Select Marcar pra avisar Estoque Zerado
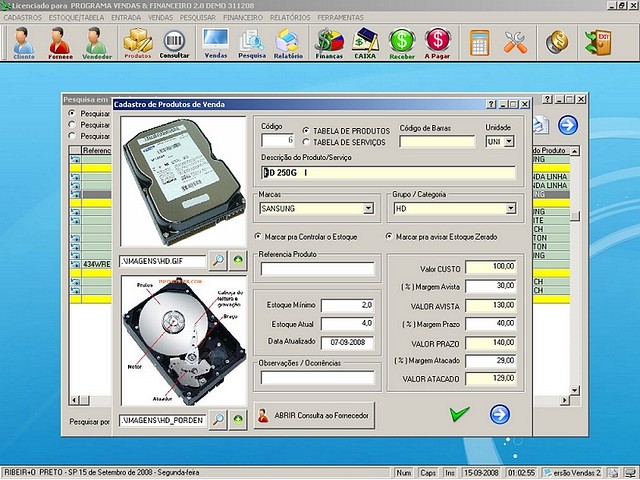This screenshot has height=480, width=640. tap(389, 236)
